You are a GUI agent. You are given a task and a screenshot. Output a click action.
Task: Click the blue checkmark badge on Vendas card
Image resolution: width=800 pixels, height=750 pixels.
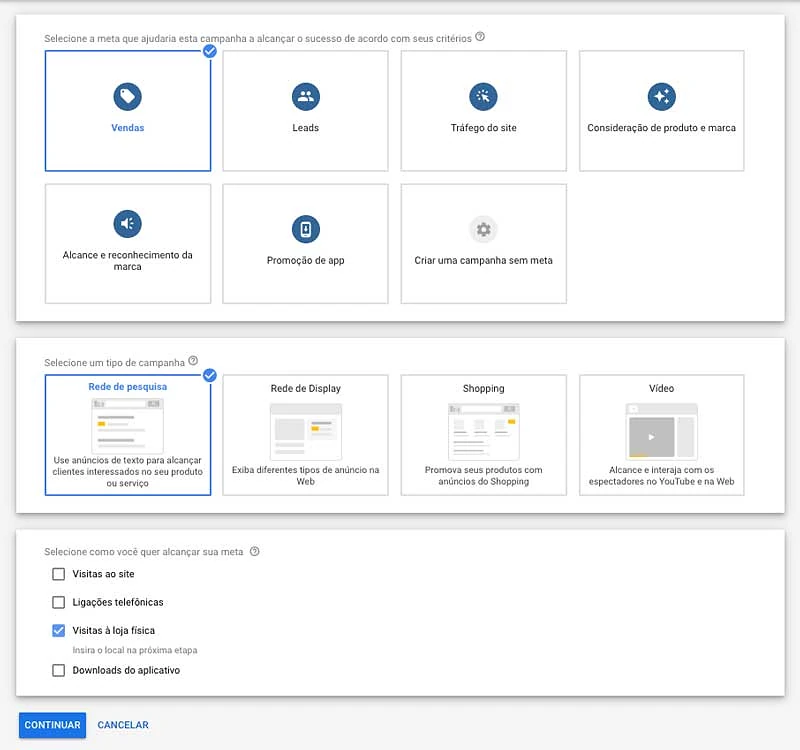(210, 51)
